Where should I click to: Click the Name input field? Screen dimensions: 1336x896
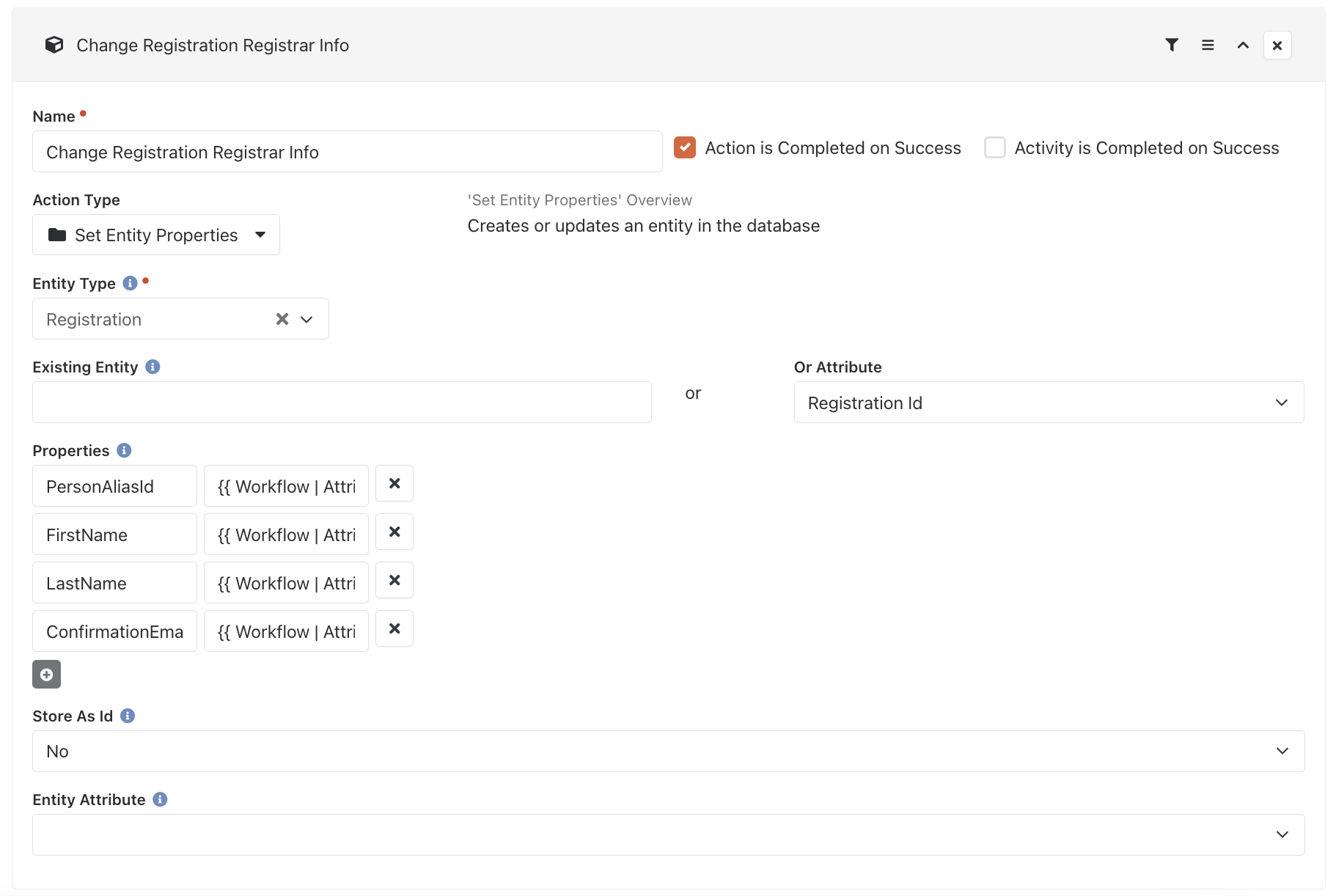pos(348,152)
